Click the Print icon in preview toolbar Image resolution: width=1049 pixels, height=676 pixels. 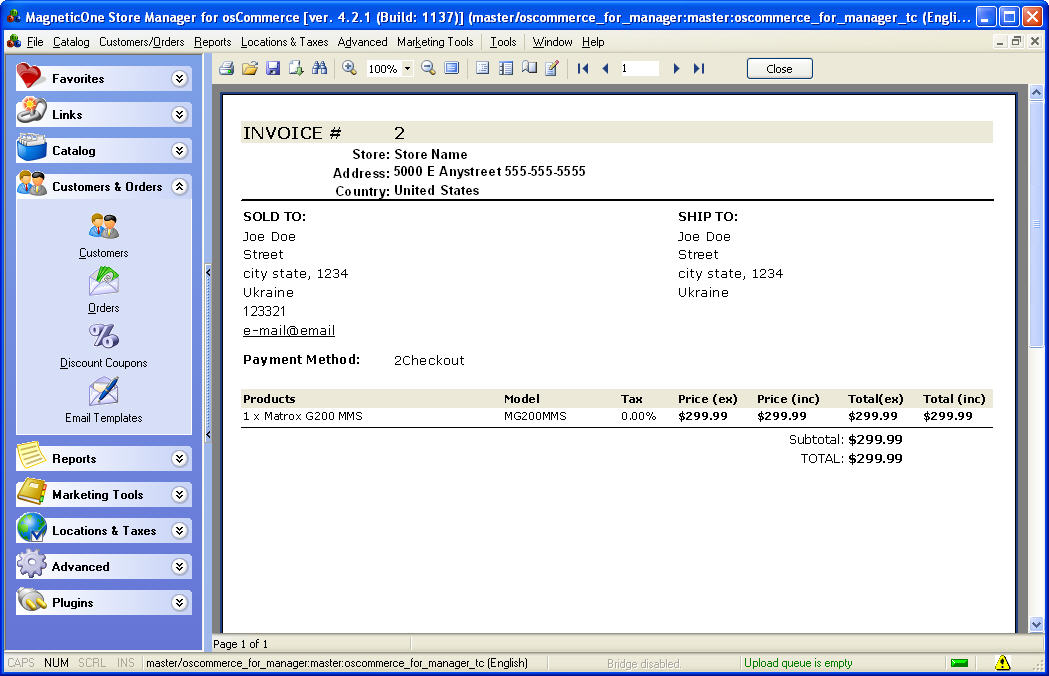point(226,68)
